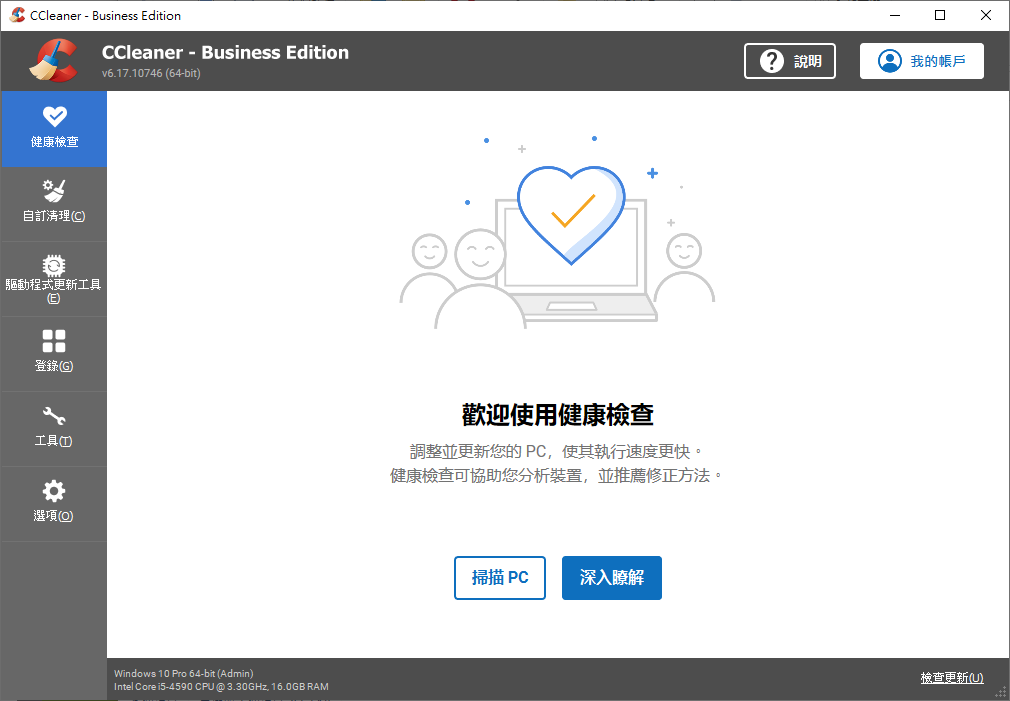Image resolution: width=1010 pixels, height=701 pixels.
Task: Click the 深入瞭解 learn more button
Action: click(x=612, y=578)
